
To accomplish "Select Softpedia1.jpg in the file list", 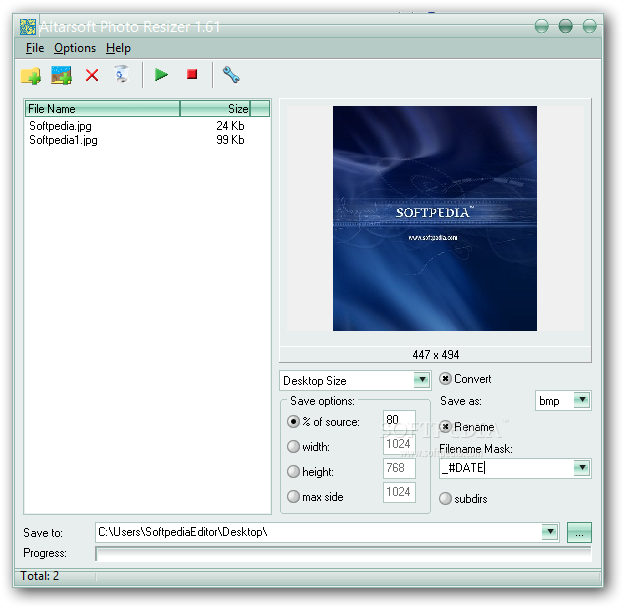I will [63, 140].
